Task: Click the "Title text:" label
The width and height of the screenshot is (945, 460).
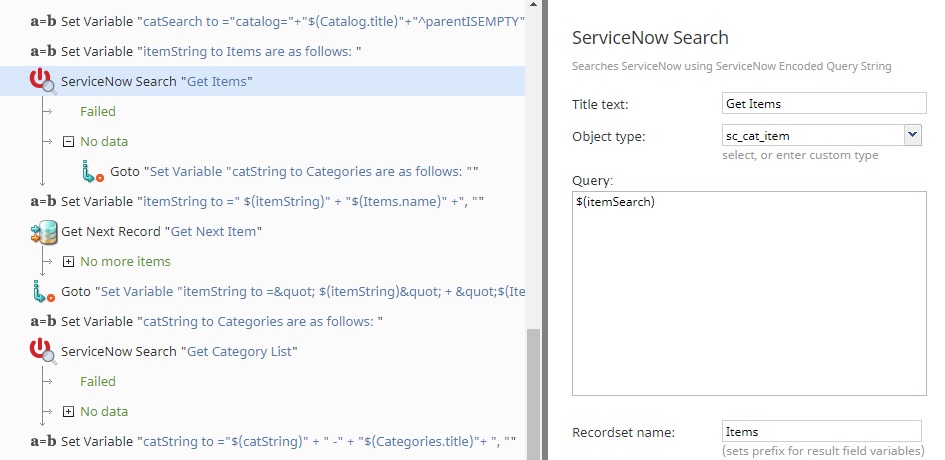Action: [600, 104]
